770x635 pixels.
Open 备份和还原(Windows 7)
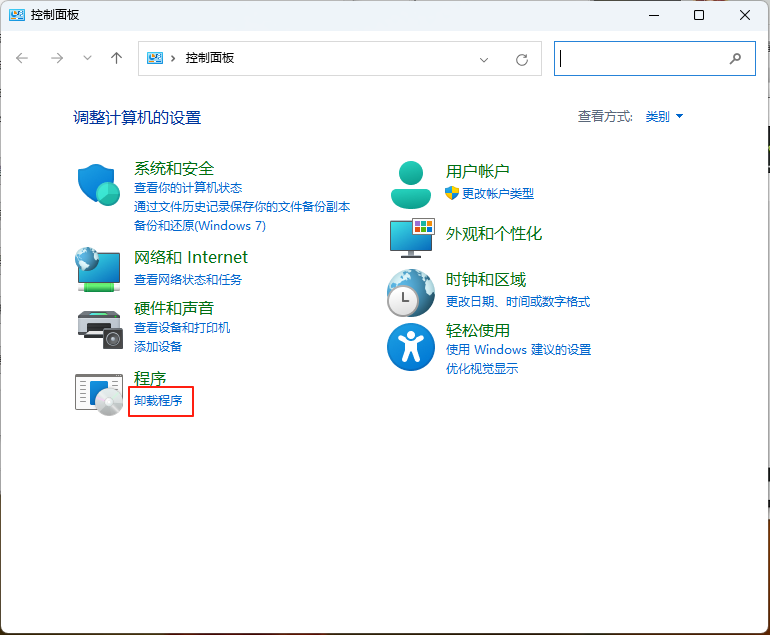point(200,226)
